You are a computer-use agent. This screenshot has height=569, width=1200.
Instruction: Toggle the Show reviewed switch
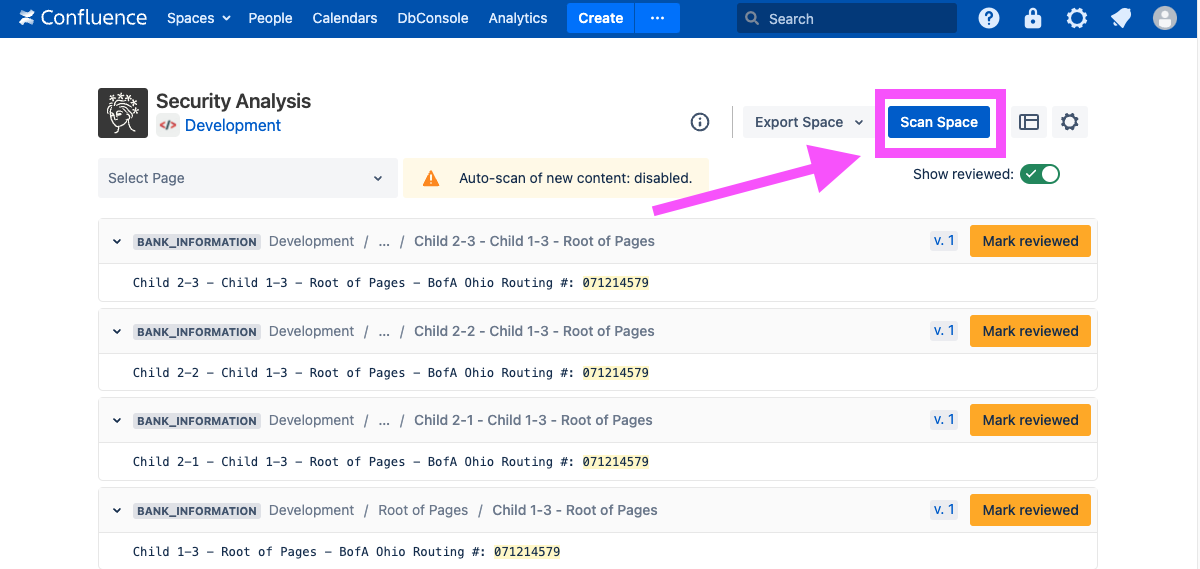[1040, 174]
